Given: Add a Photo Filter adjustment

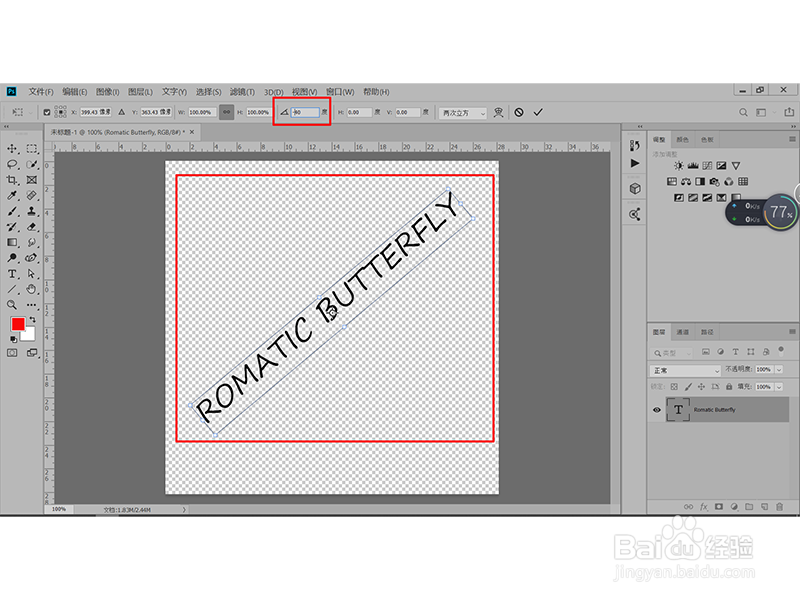Looking at the screenshot, I should pyautogui.click(x=715, y=182).
